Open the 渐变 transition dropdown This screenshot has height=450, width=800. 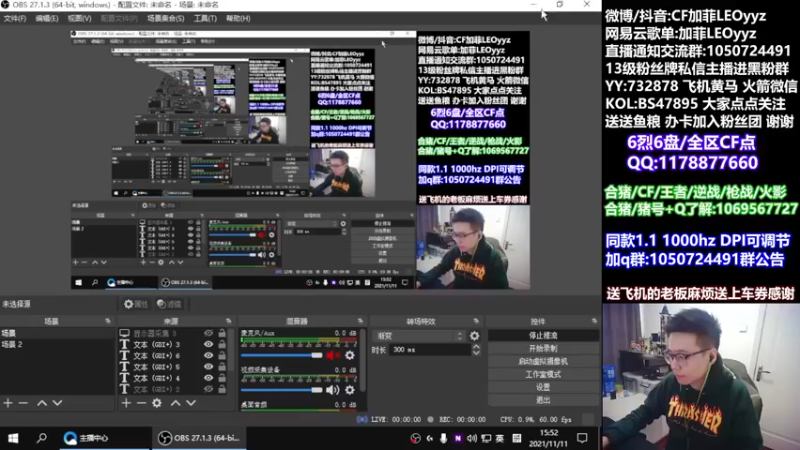coord(419,336)
